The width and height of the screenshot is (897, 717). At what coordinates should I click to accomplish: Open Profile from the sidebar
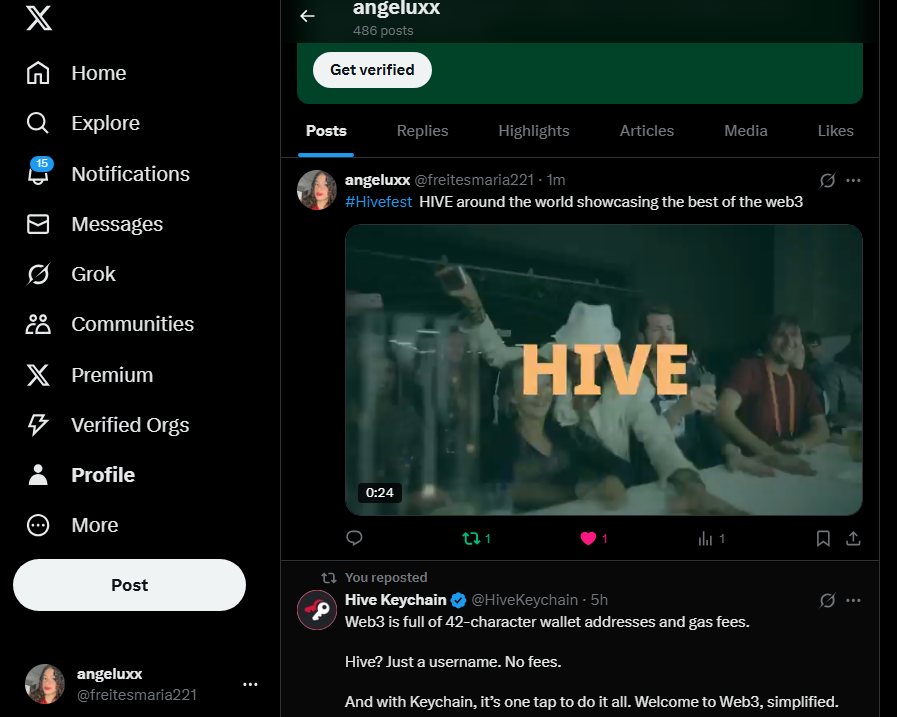(80, 475)
